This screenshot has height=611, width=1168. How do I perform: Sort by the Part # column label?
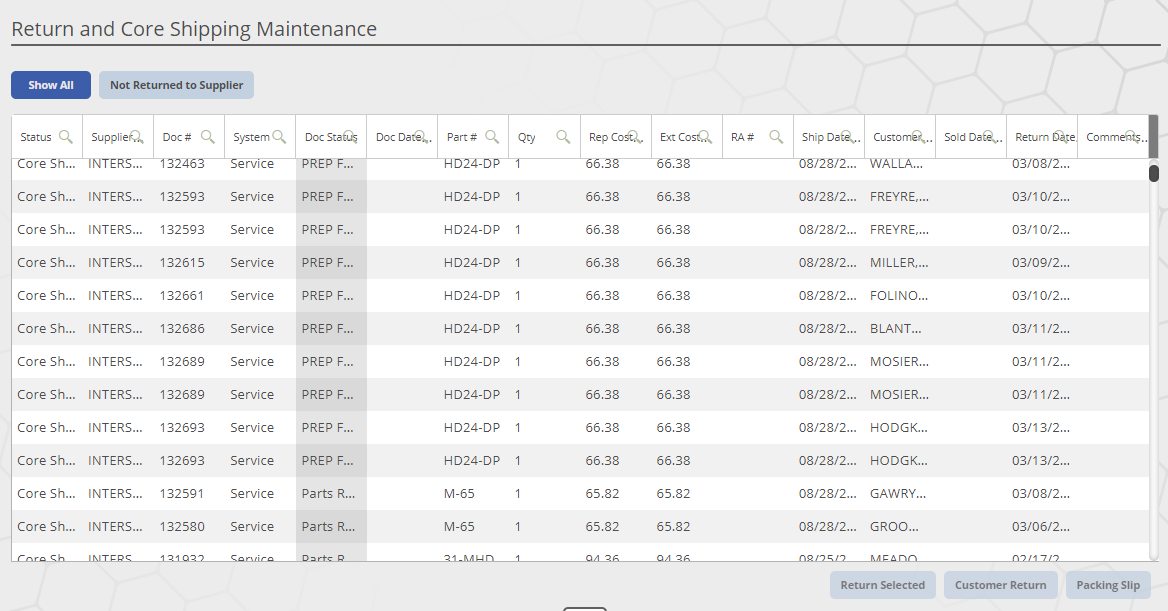click(462, 137)
